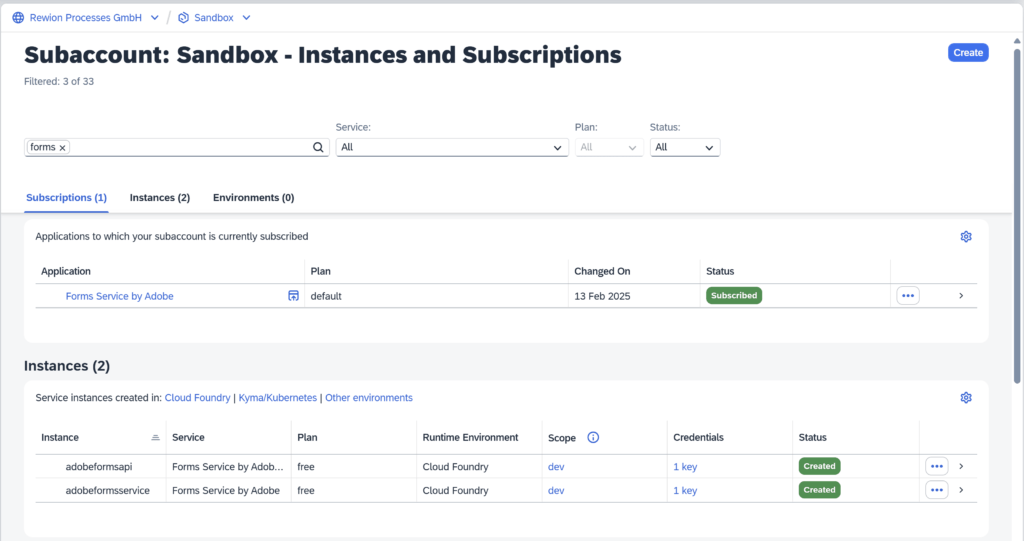Click sort icon in Instance column header

[155, 438]
